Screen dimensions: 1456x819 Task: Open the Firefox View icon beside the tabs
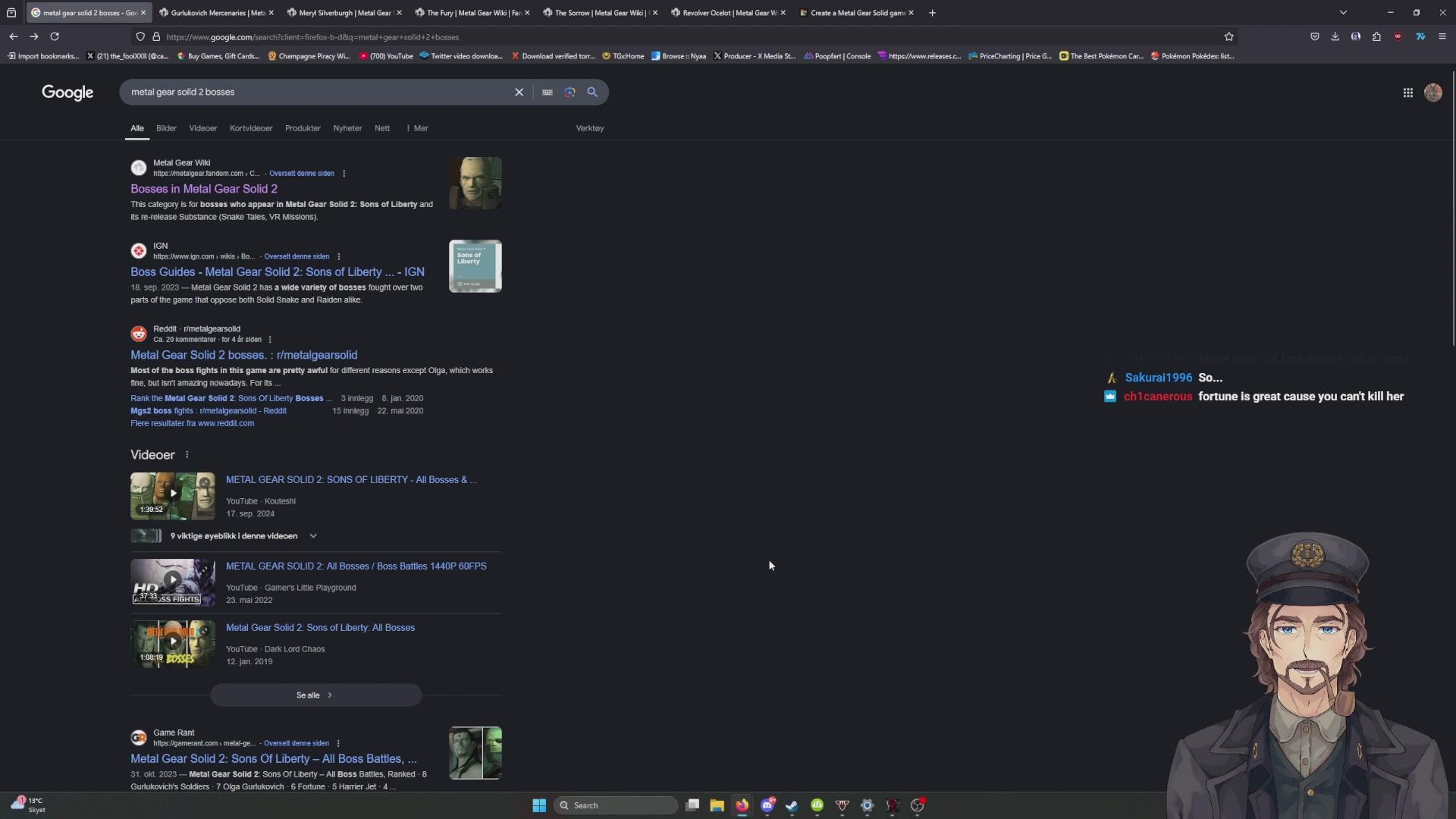point(11,13)
